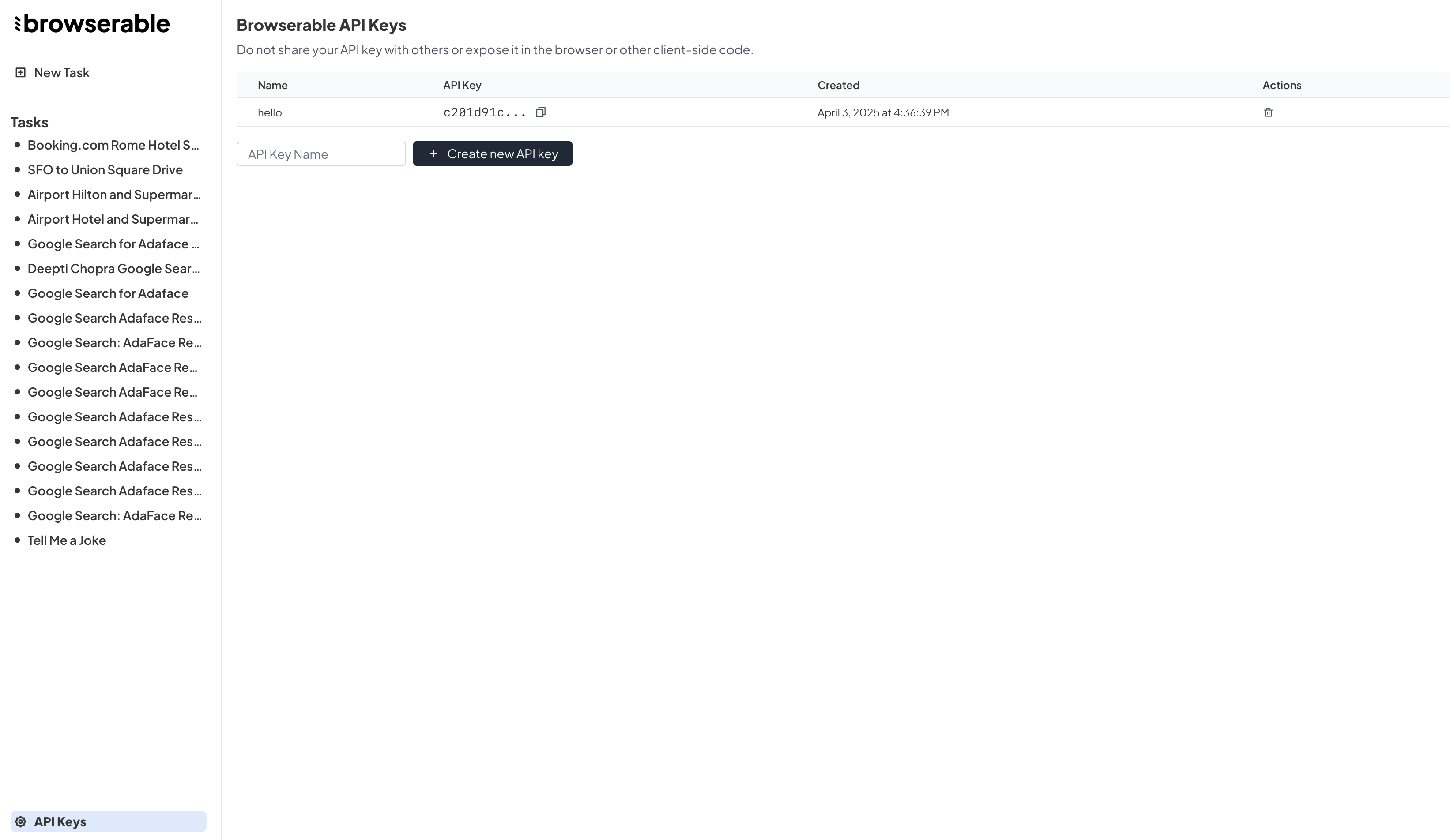Viewport: 1454px width, 840px height.
Task: Open Booking.com Rome Hotel task
Action: (x=113, y=145)
